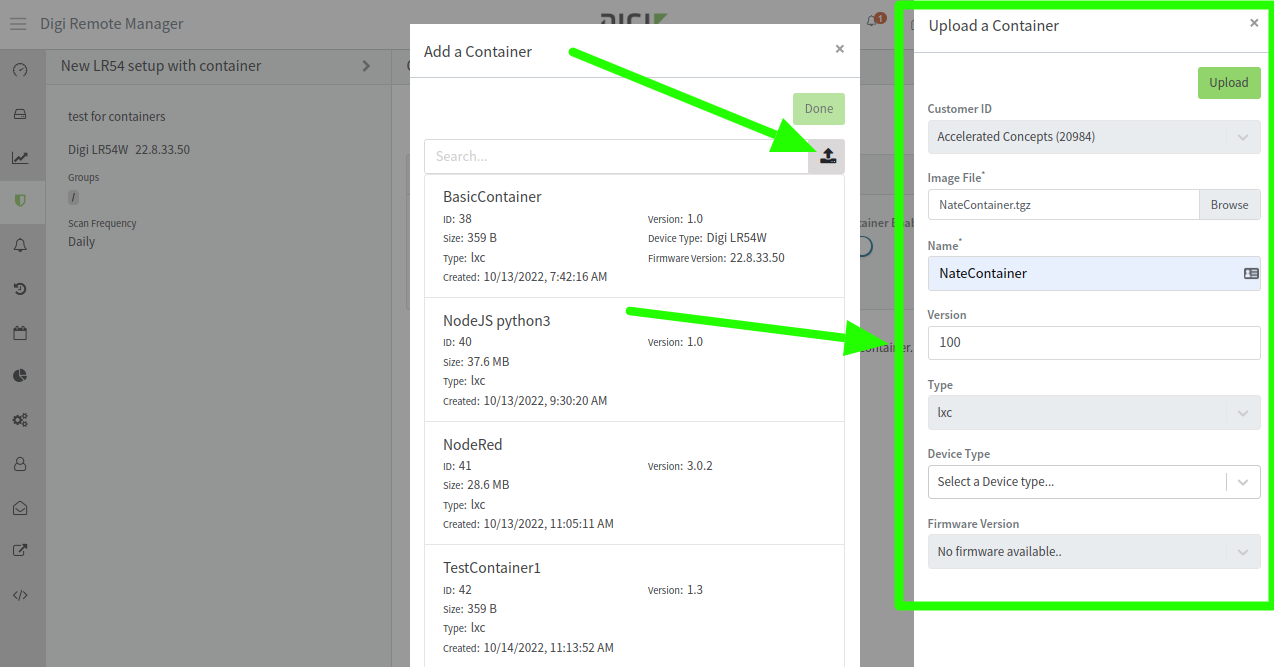Open the History clock icon in sidebar
The image size is (1274, 667).
[20, 289]
